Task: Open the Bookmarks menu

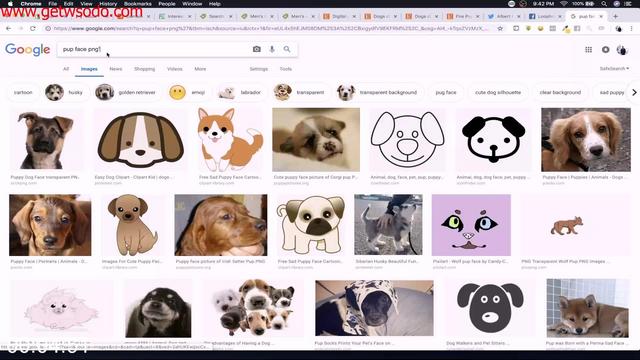Action: (x=138, y=4)
